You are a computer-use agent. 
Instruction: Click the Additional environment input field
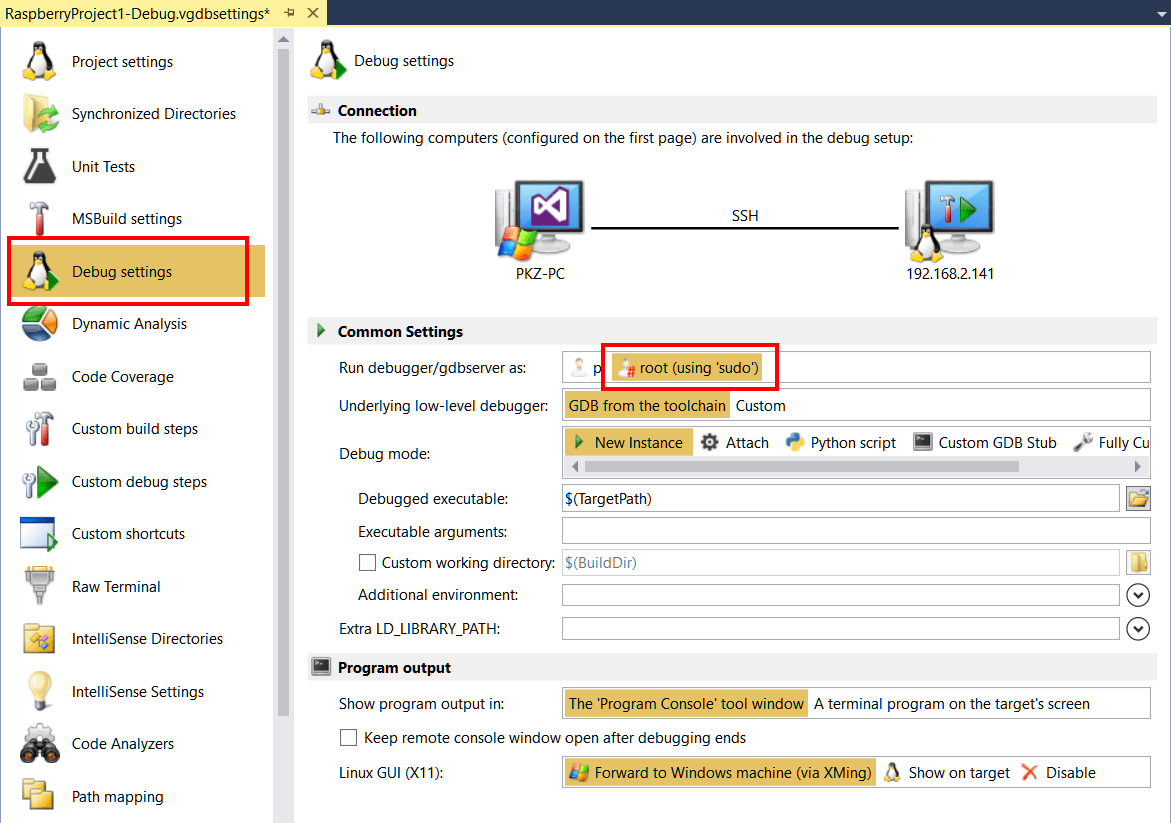click(841, 595)
